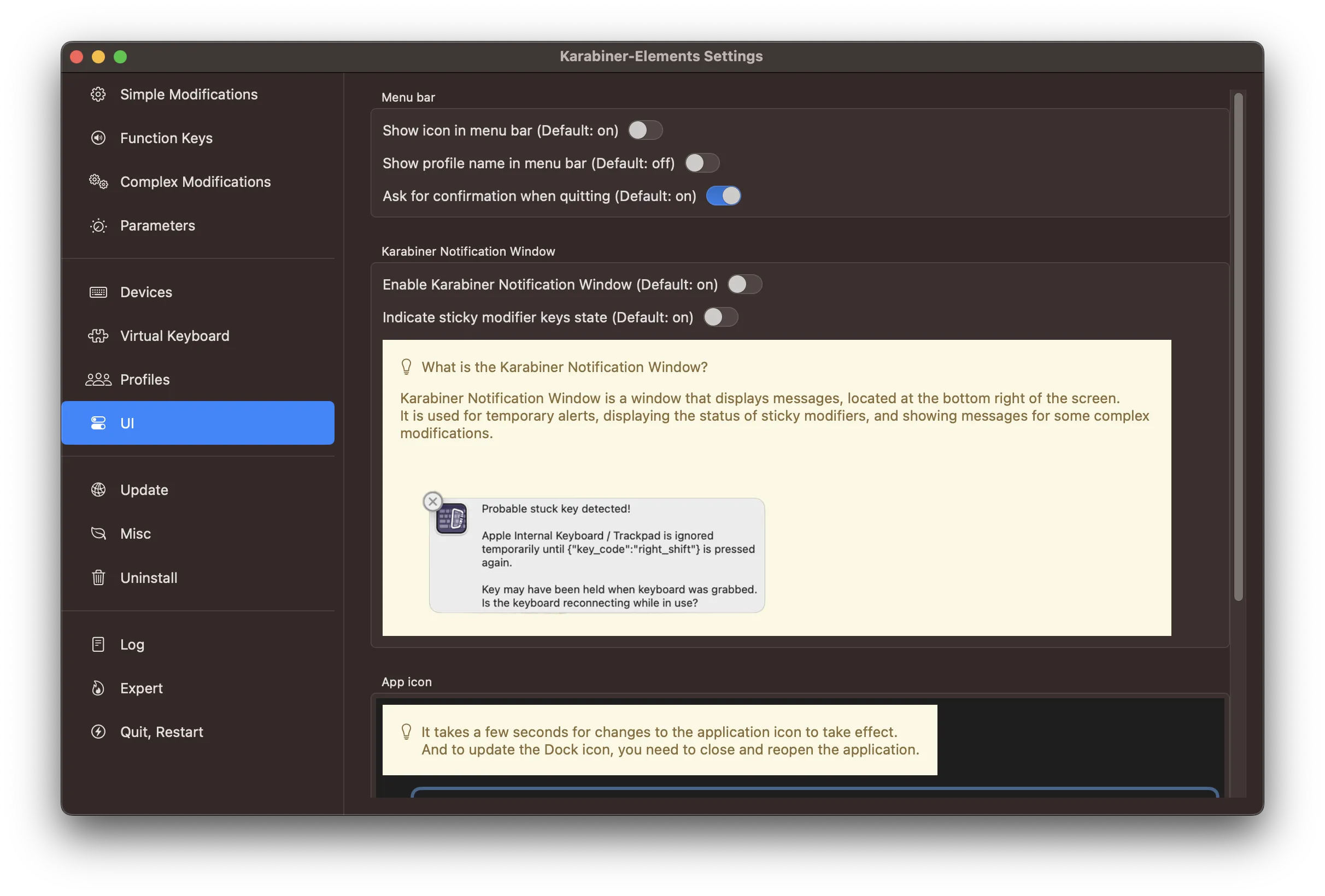Enable Karabiner Notification Window switch
This screenshot has height=896, width=1325.
point(744,285)
